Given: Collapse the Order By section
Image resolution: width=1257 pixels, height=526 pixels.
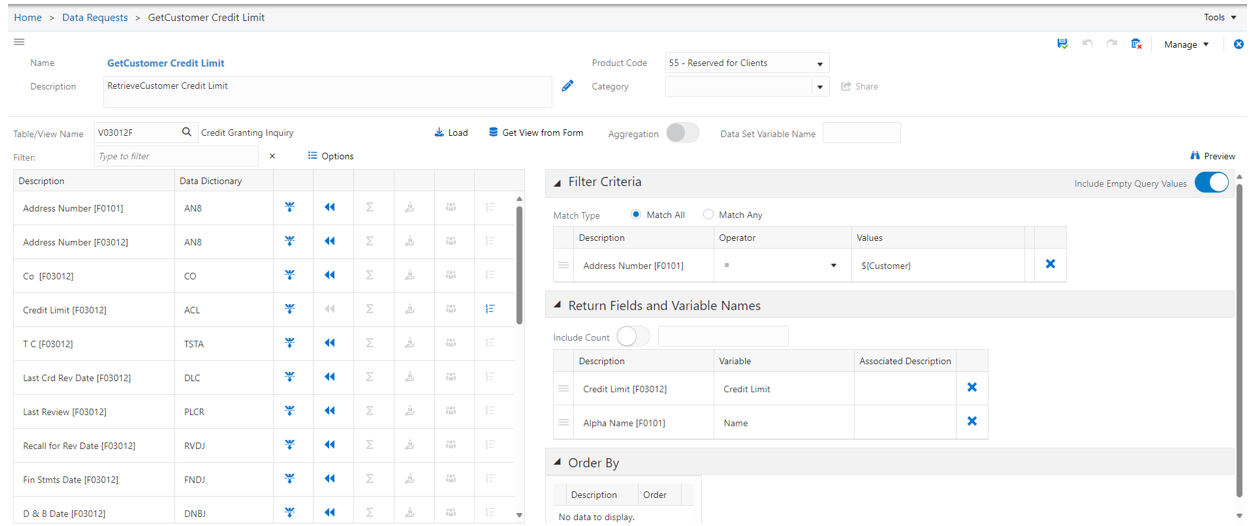Looking at the screenshot, I should pyautogui.click(x=558, y=463).
